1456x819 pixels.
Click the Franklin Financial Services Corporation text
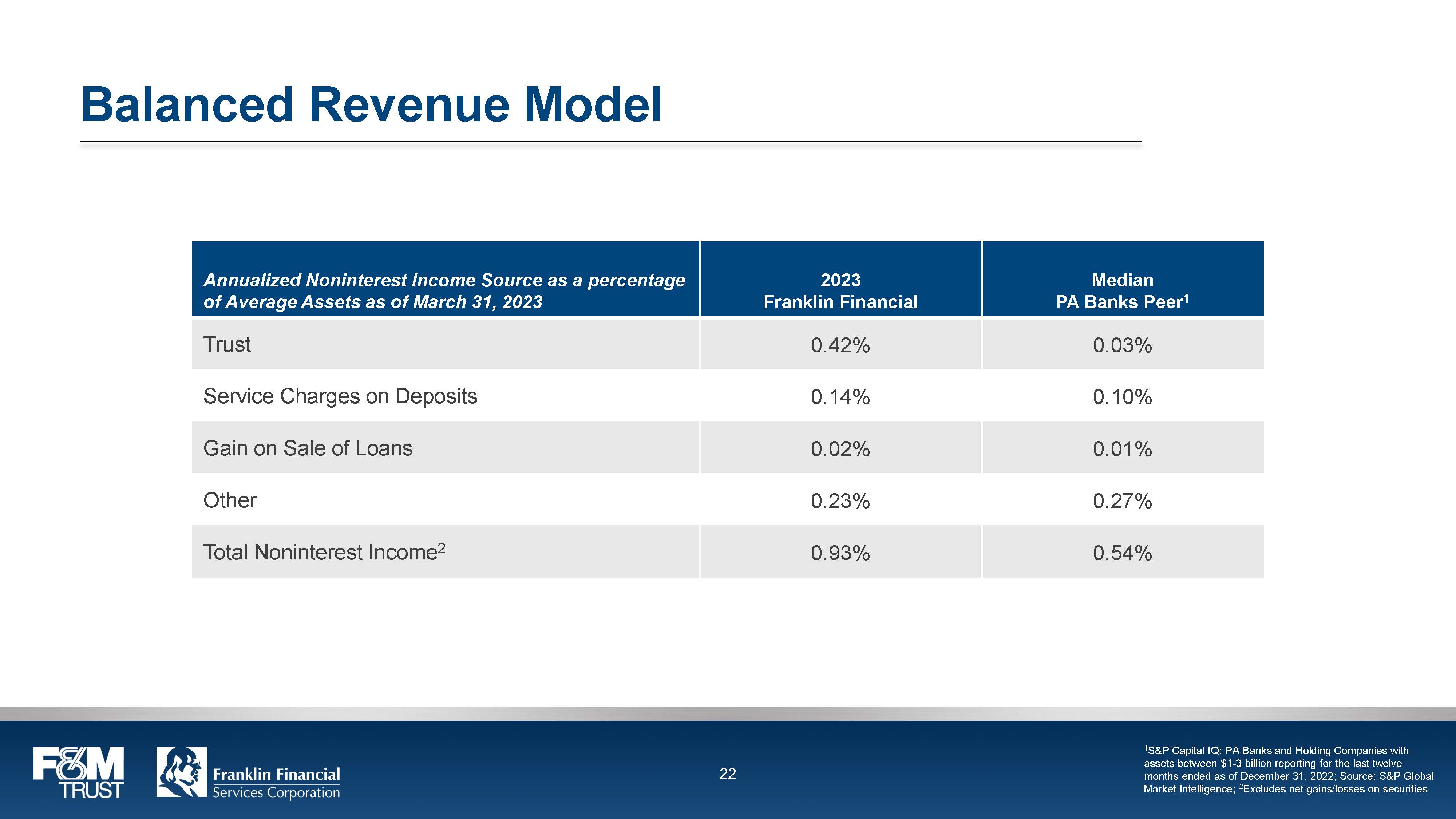(x=276, y=783)
